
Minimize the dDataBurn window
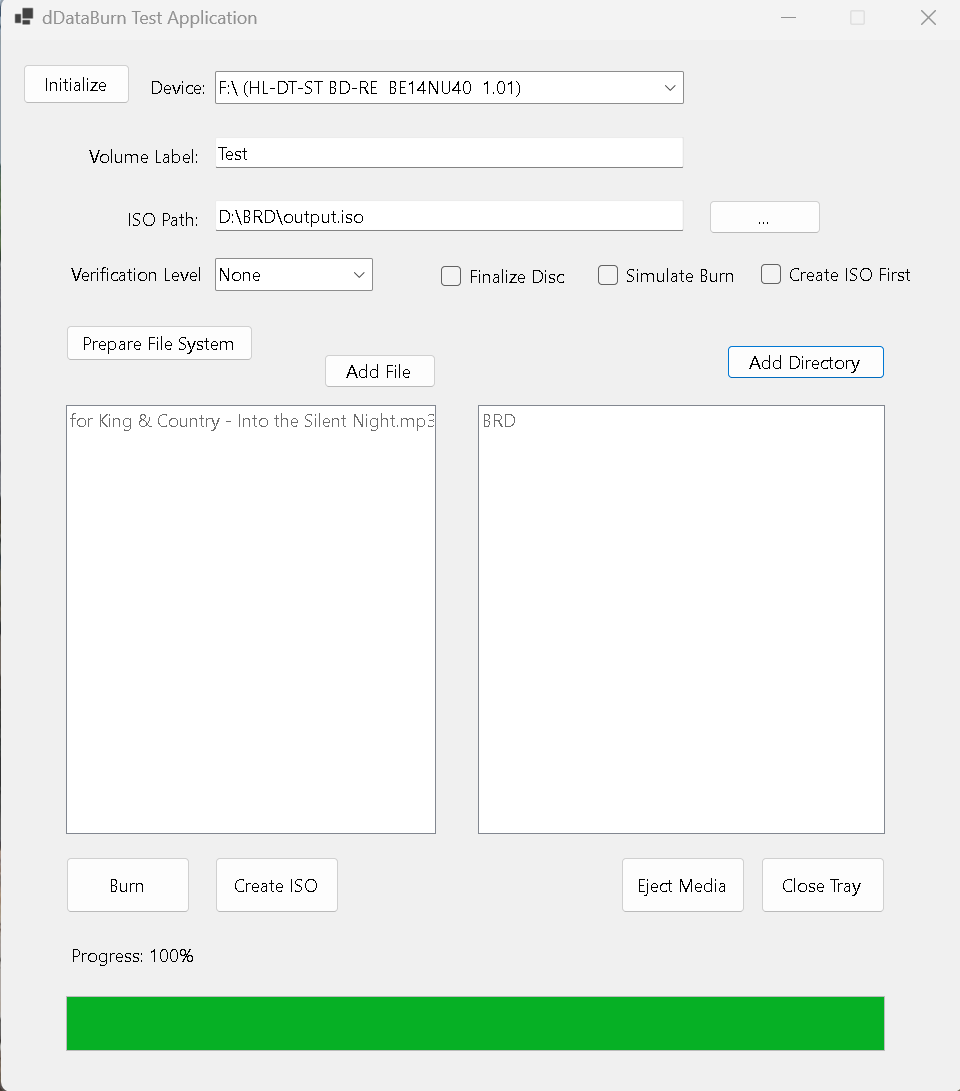(x=788, y=17)
